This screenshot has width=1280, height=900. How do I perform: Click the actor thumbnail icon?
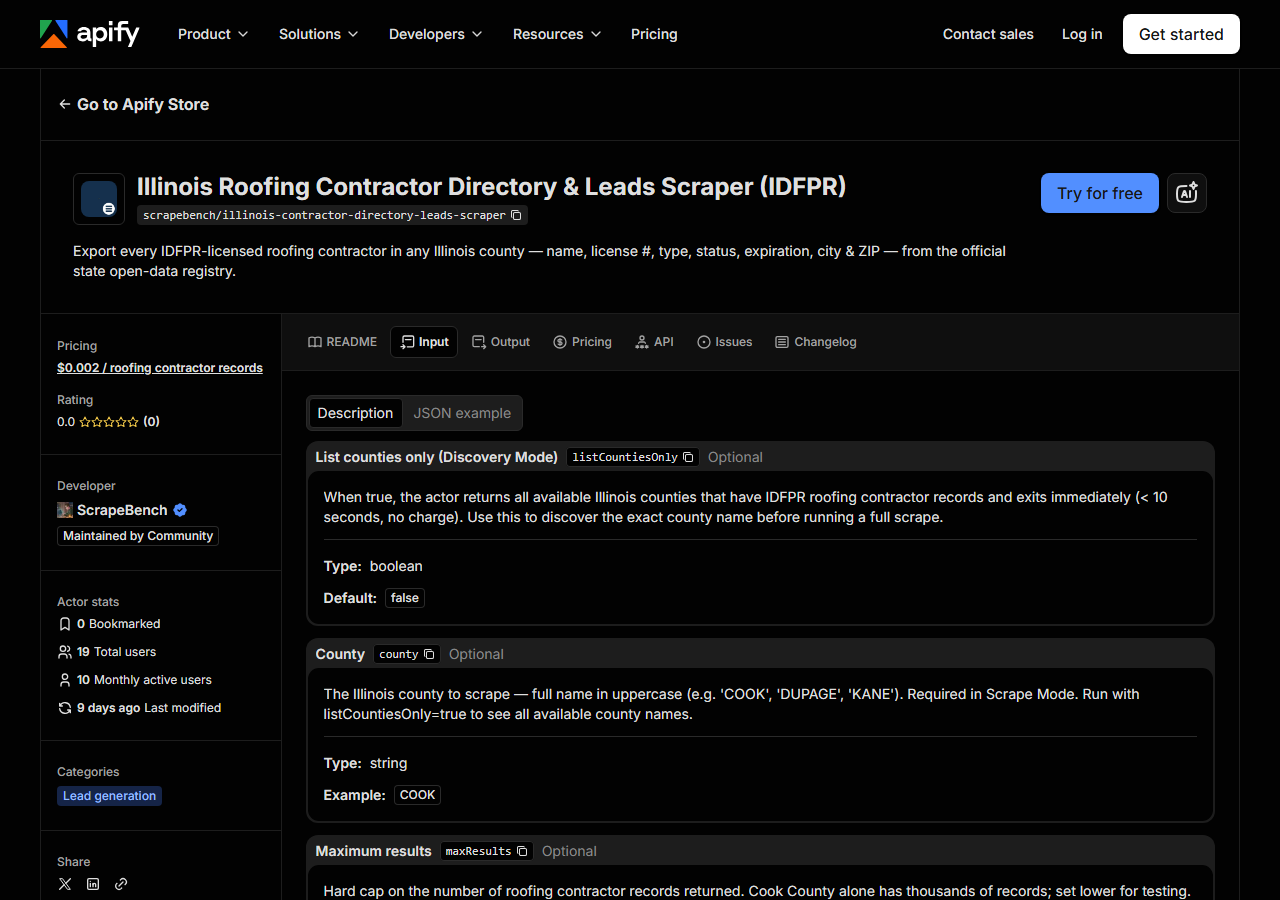(99, 199)
